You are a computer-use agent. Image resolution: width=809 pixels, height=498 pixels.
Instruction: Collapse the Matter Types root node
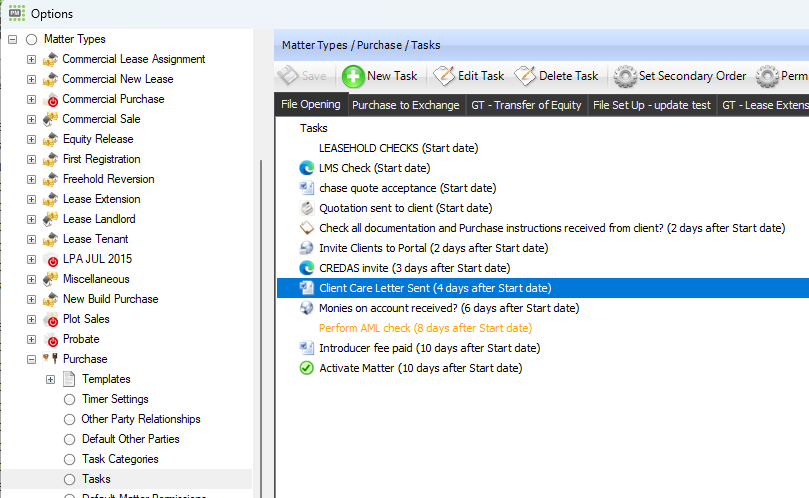[12, 40]
